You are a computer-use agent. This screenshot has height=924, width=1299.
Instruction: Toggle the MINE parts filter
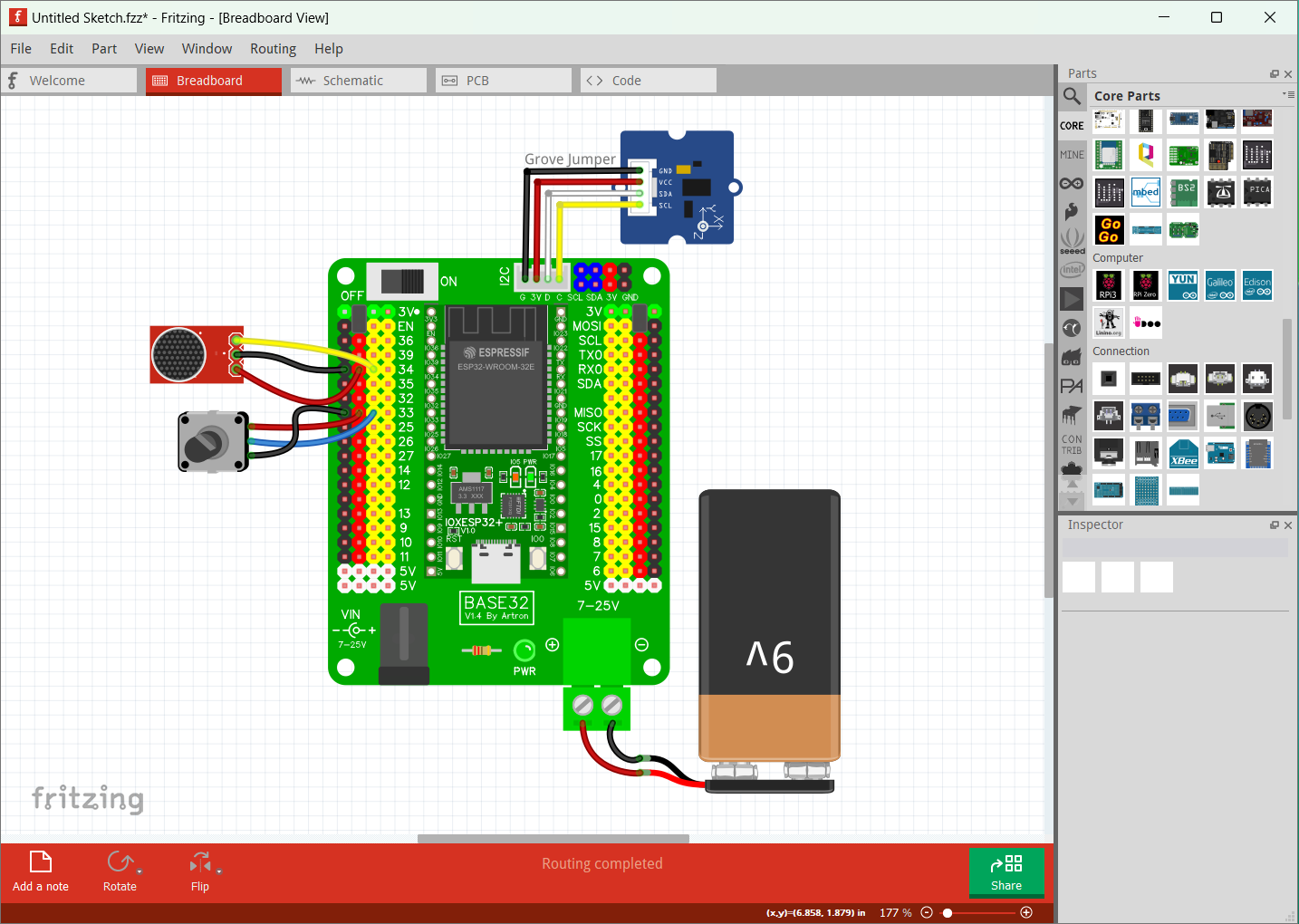(1072, 154)
